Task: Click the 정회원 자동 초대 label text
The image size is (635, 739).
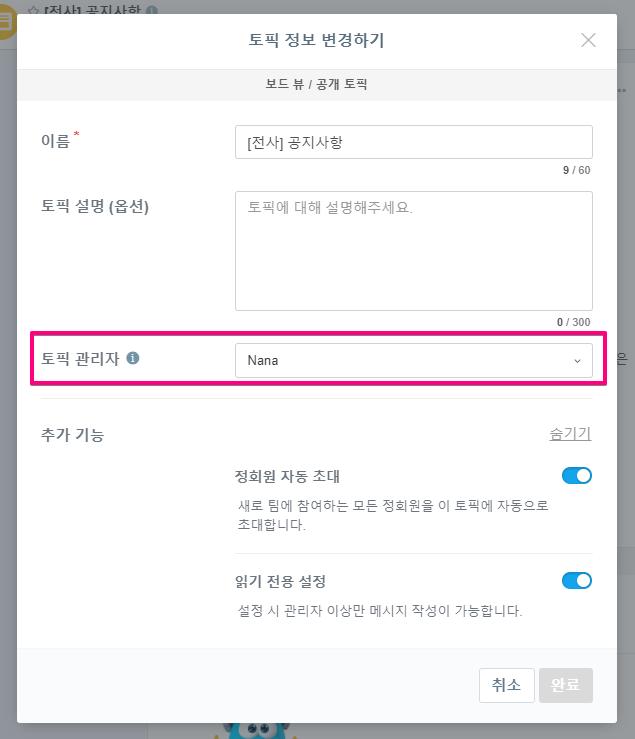Action: [287, 476]
